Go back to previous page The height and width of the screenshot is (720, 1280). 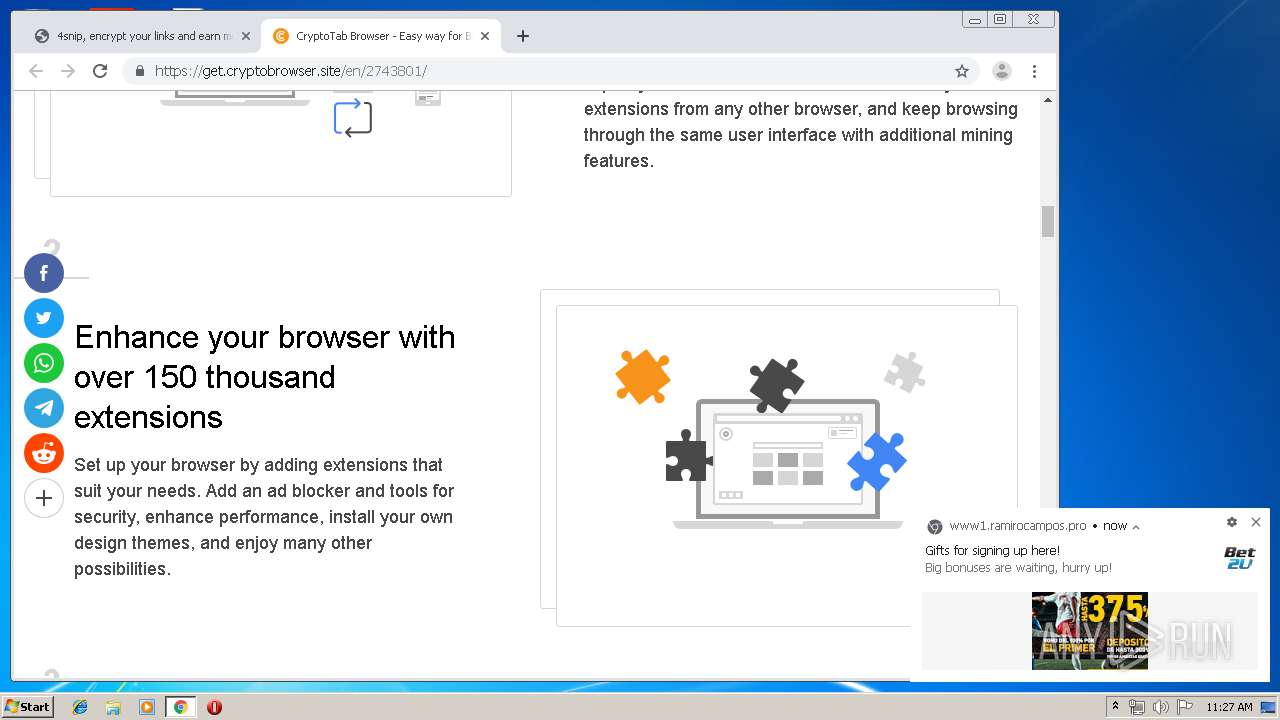(36, 71)
